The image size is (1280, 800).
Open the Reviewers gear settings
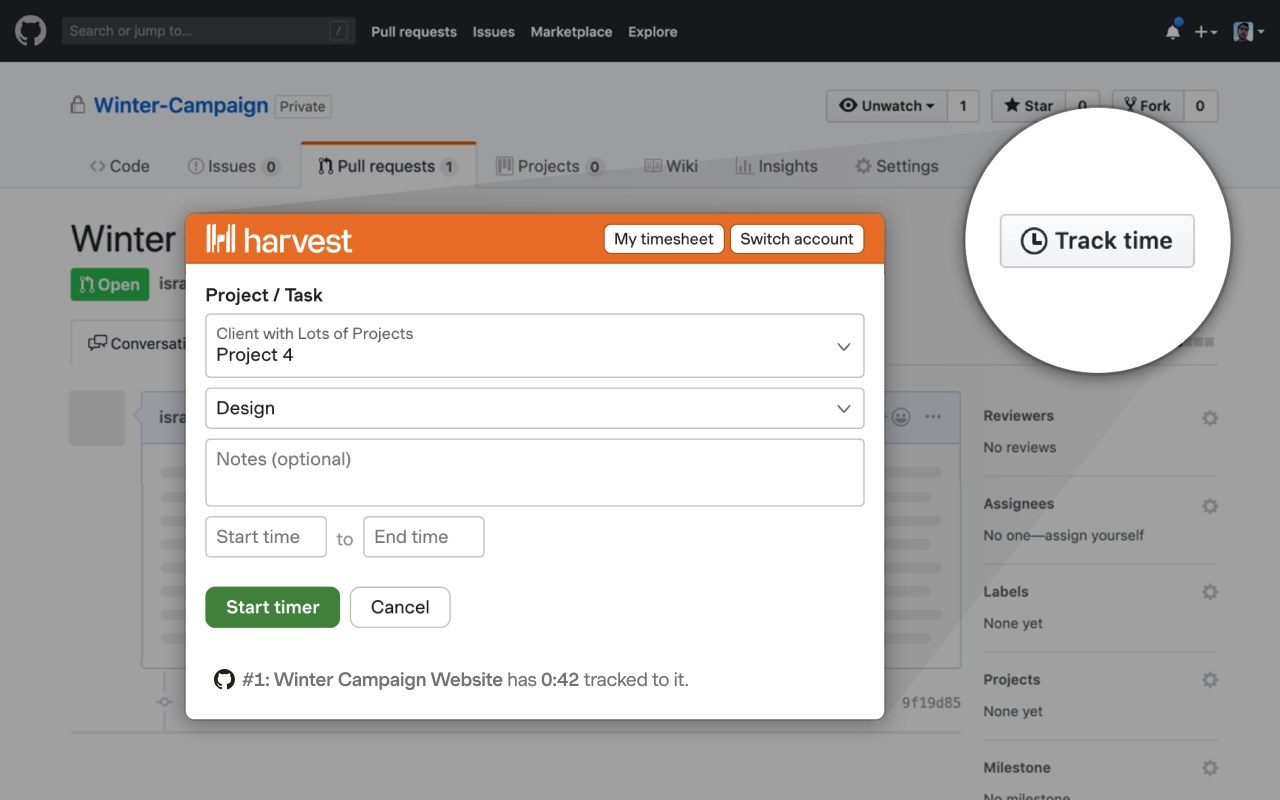1210,418
